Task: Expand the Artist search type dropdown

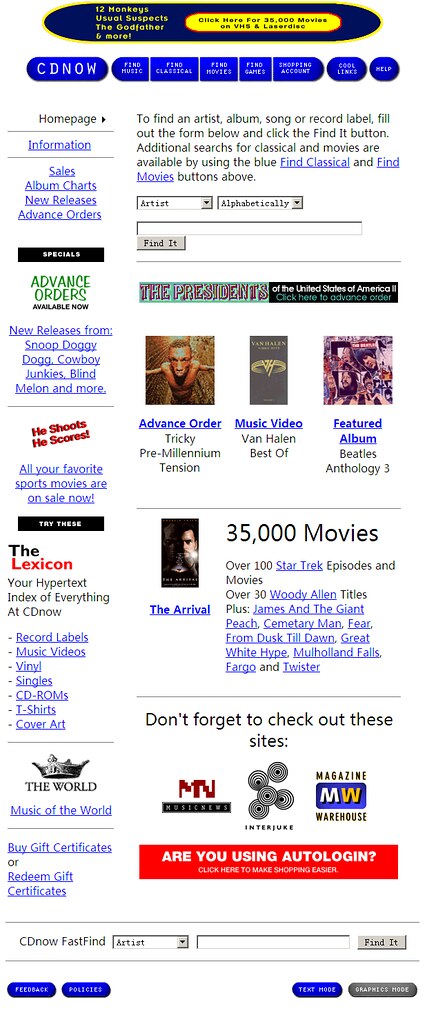Action: pyautogui.click(x=175, y=203)
